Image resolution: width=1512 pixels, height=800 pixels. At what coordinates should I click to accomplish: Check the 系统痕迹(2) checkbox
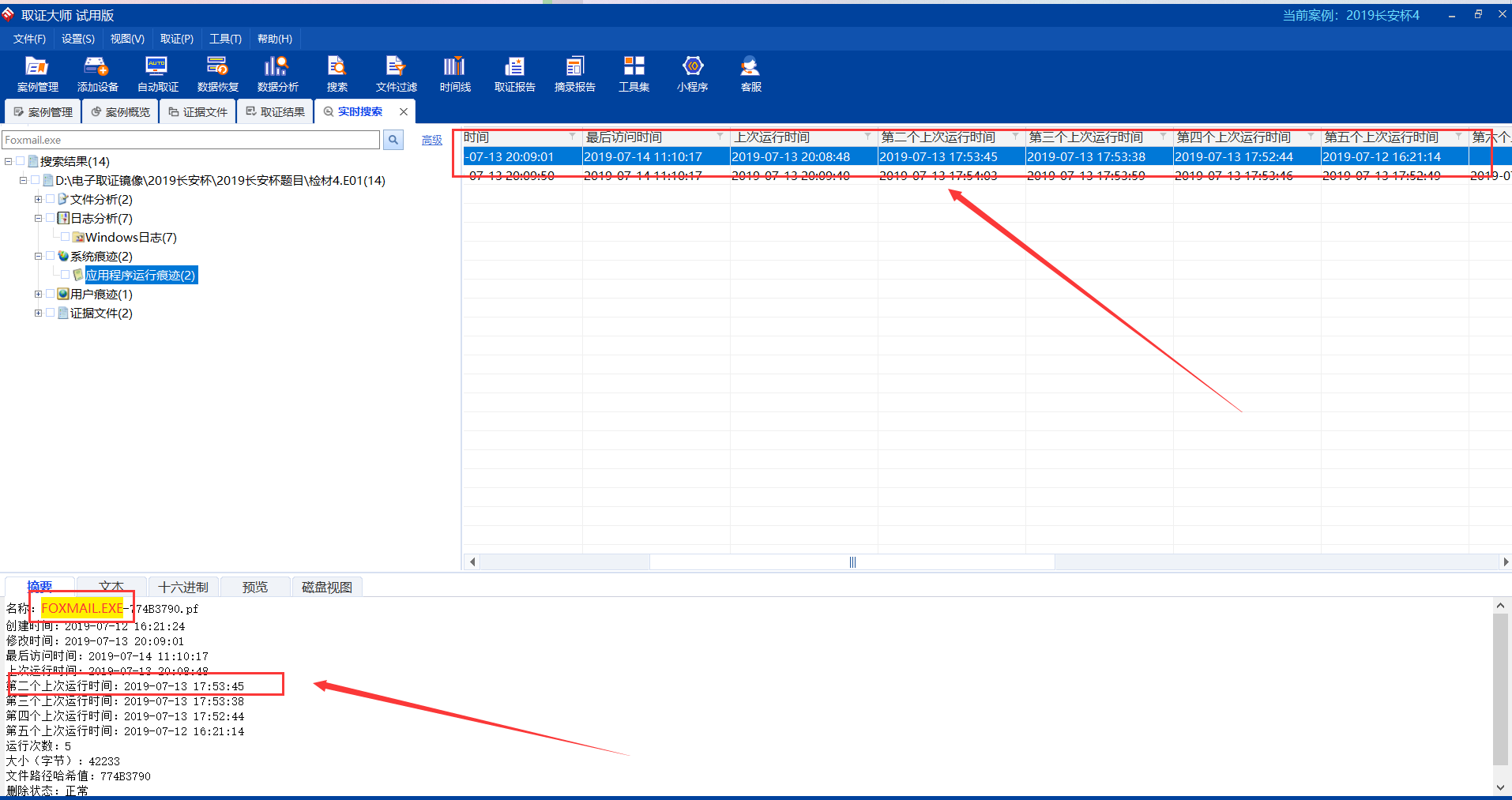pos(51,256)
